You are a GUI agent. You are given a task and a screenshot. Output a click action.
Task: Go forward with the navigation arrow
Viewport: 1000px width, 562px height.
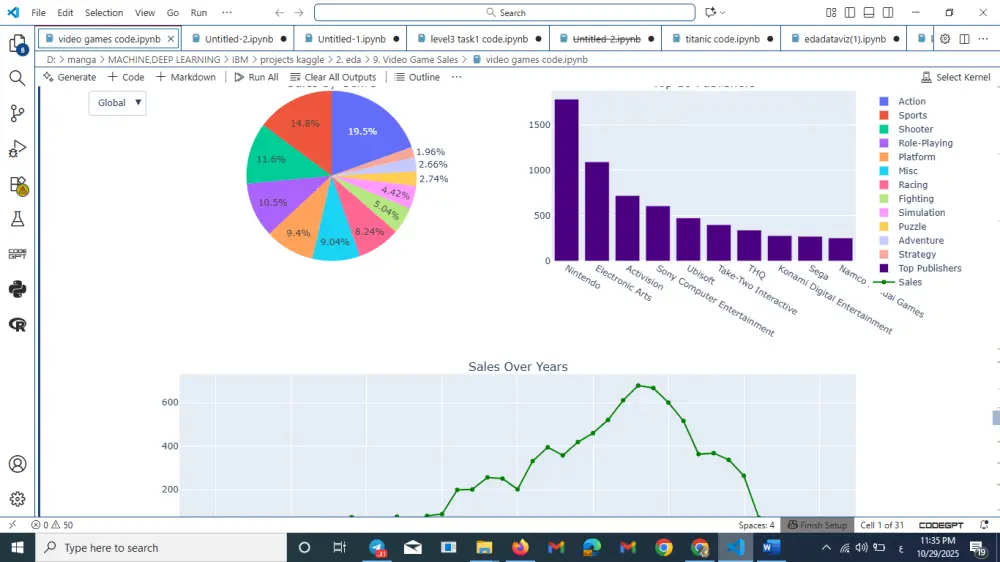click(x=298, y=13)
